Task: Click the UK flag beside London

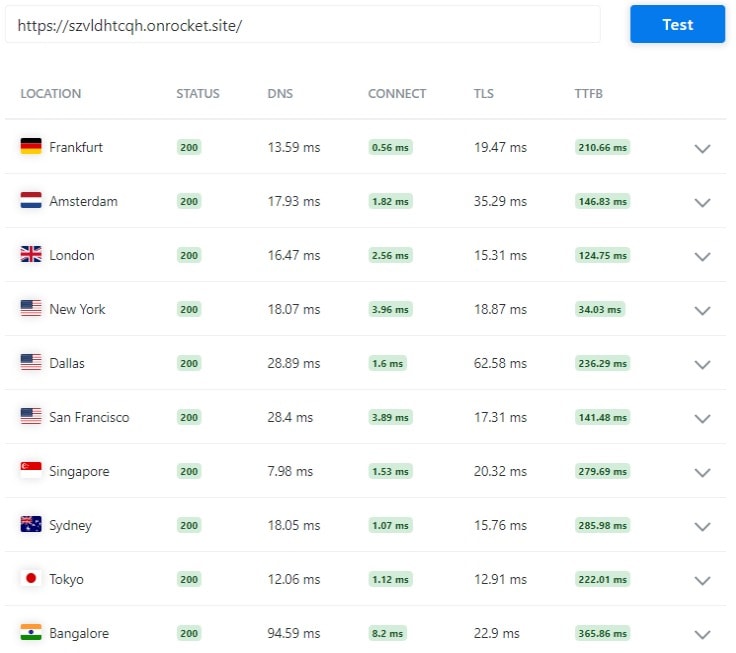Action: [31, 254]
